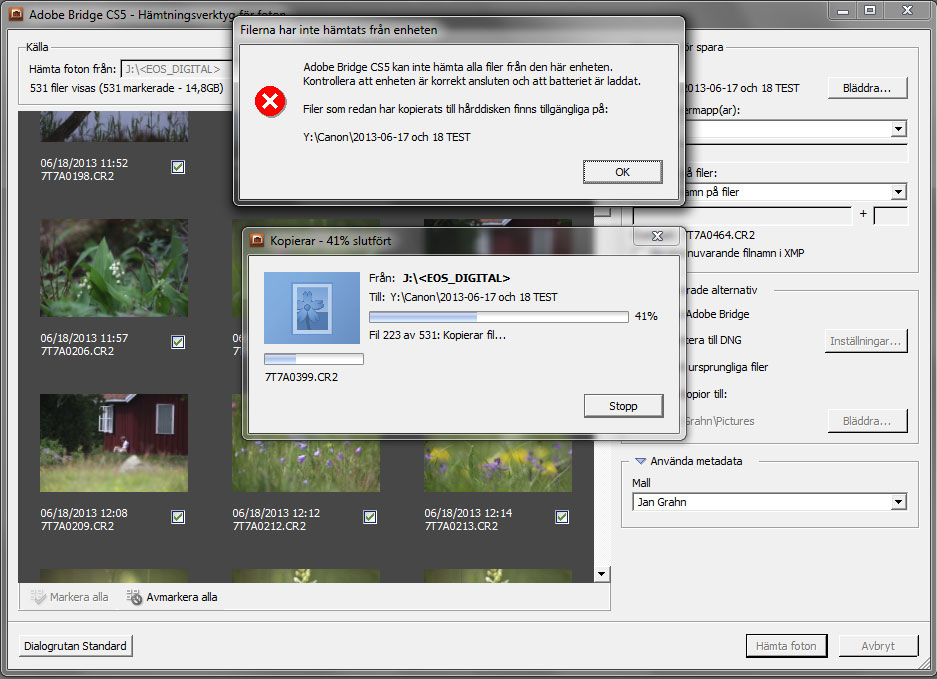This screenshot has width=937, height=679.
Task: Click the top Bläddra button for save location
Action: 867,88
